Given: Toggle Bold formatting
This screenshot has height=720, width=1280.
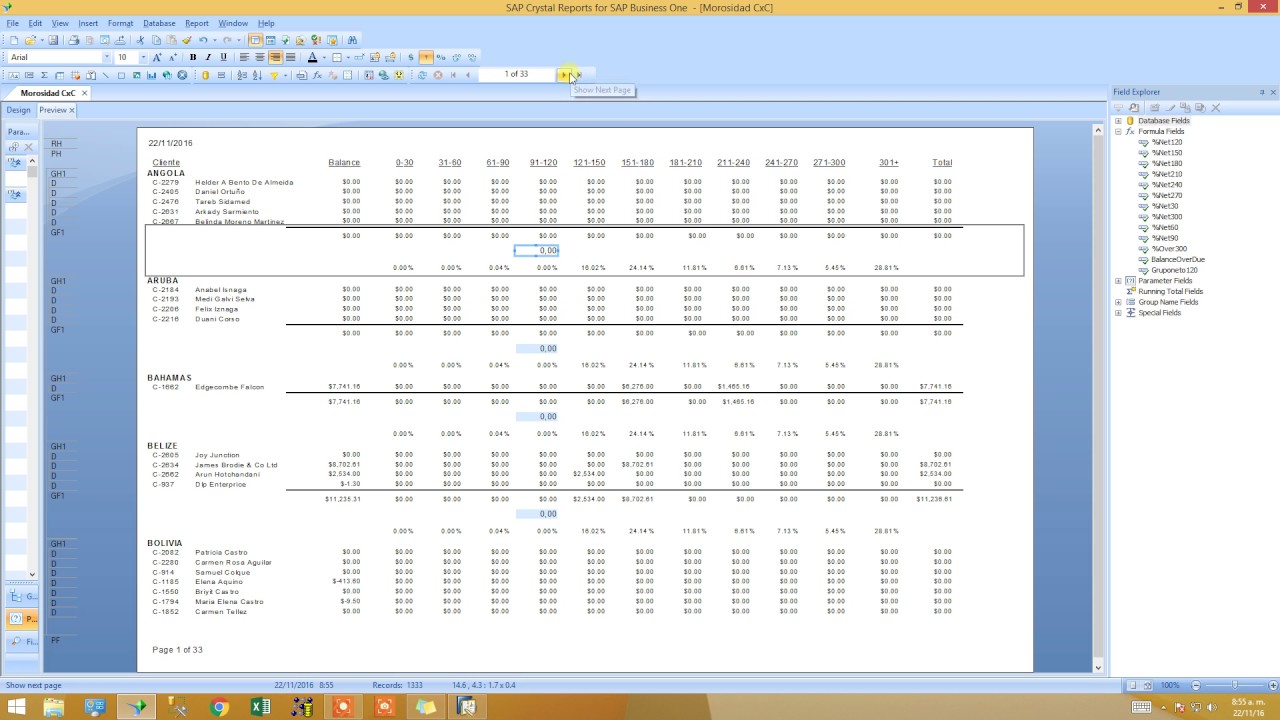Looking at the screenshot, I should (193, 57).
